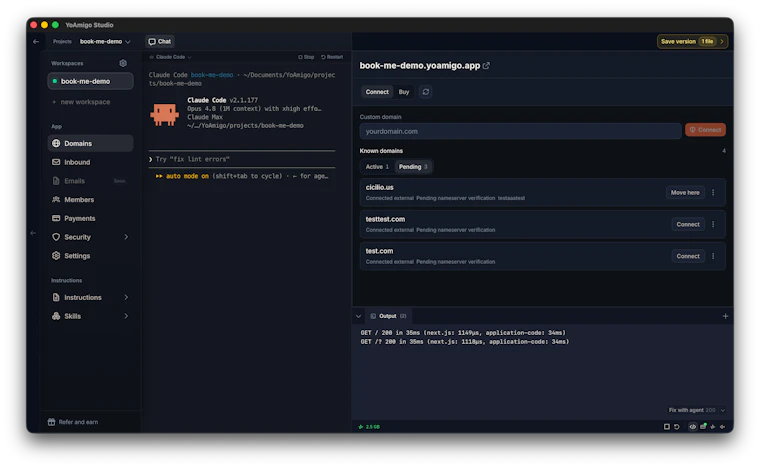This screenshot has width=760, height=468.
Task: Click the stop square icon in bottom bar
Action: [x=666, y=427]
